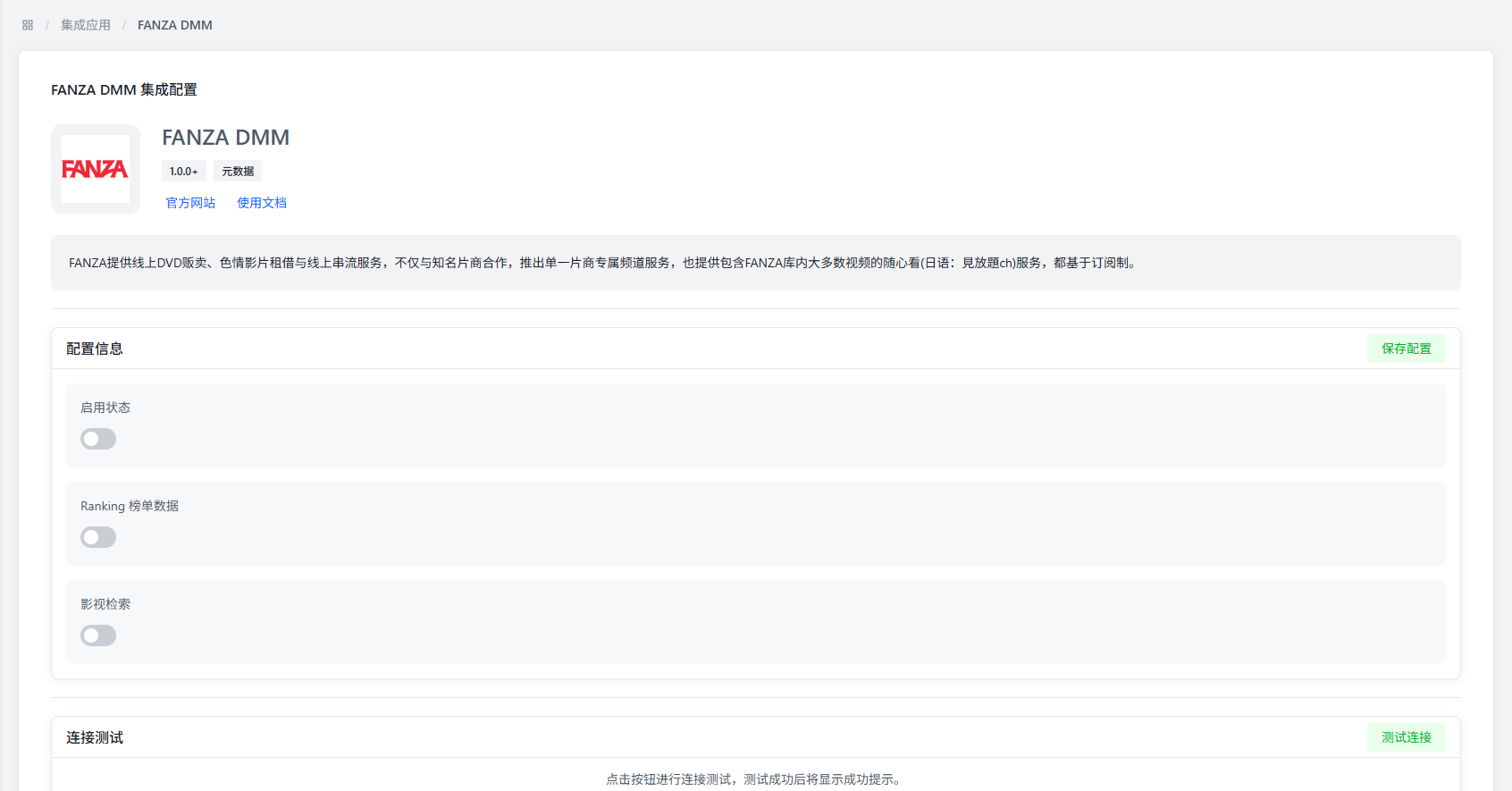Go back to 集成应用 breadcrumb
Viewport: 1512px width, 791px height.
click(86, 25)
